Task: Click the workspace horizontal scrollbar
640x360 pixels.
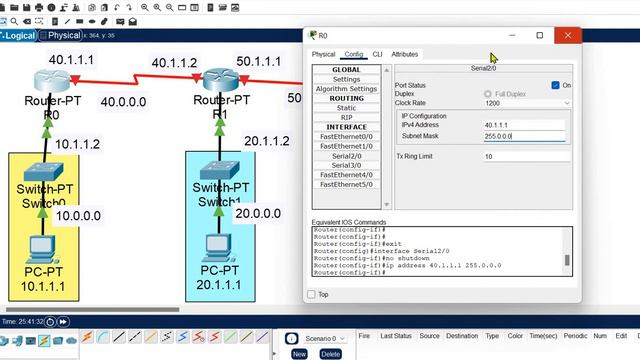Action: click(92, 309)
